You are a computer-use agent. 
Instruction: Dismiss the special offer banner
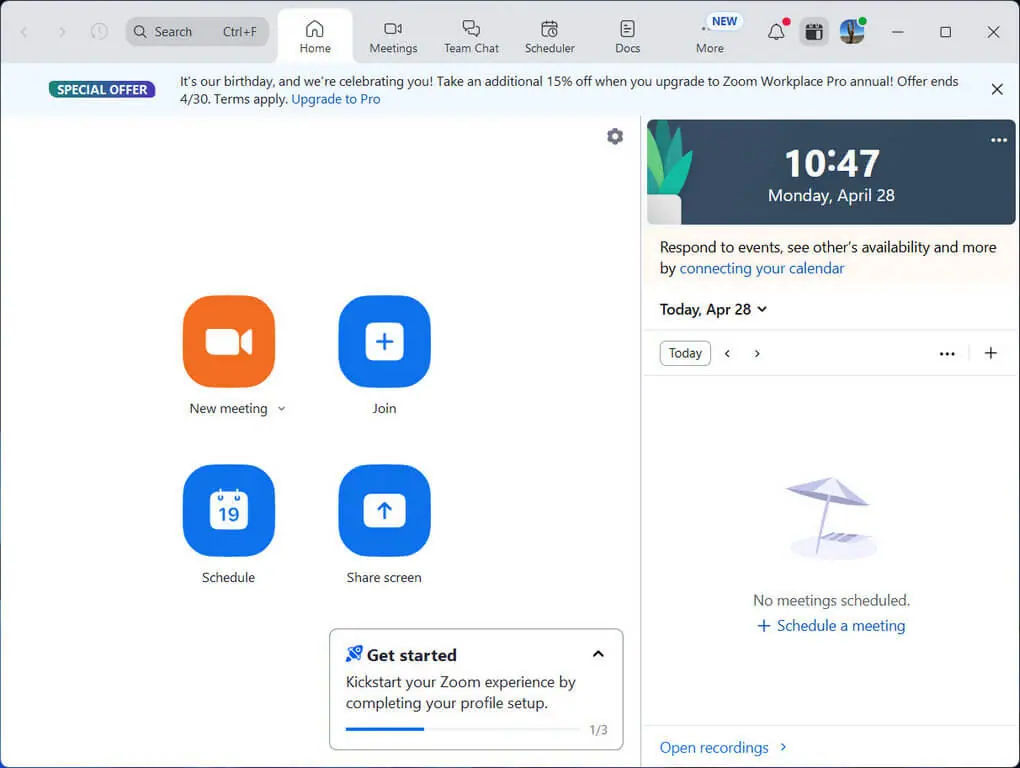[x=997, y=90]
